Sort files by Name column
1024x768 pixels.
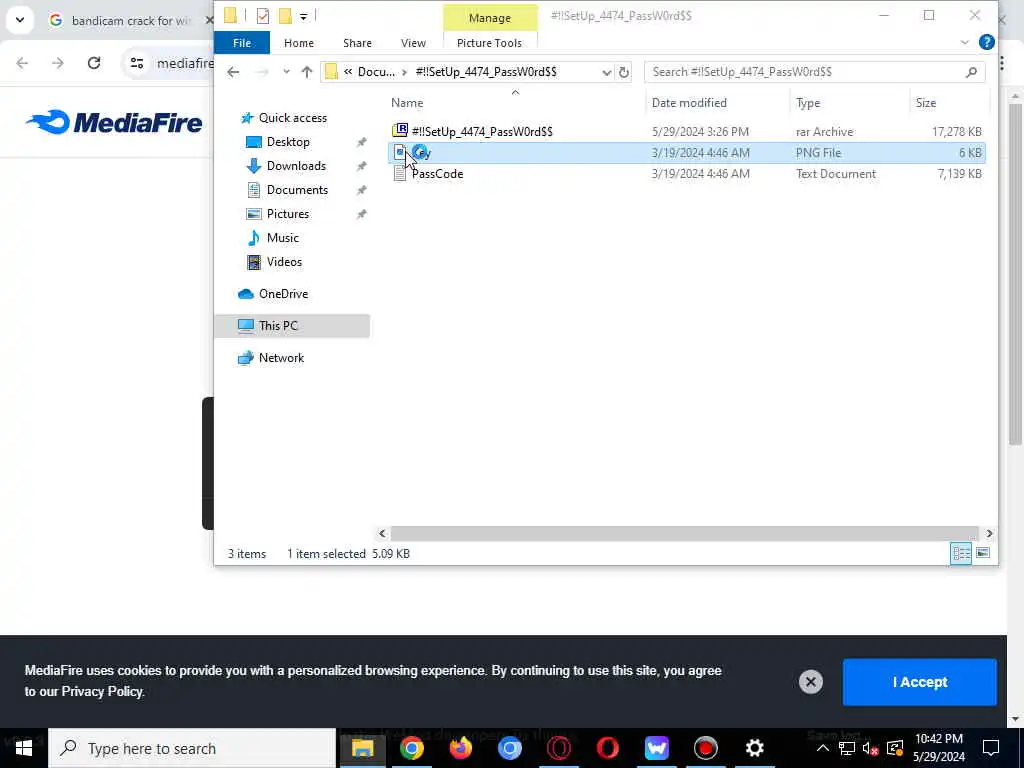coord(407,103)
